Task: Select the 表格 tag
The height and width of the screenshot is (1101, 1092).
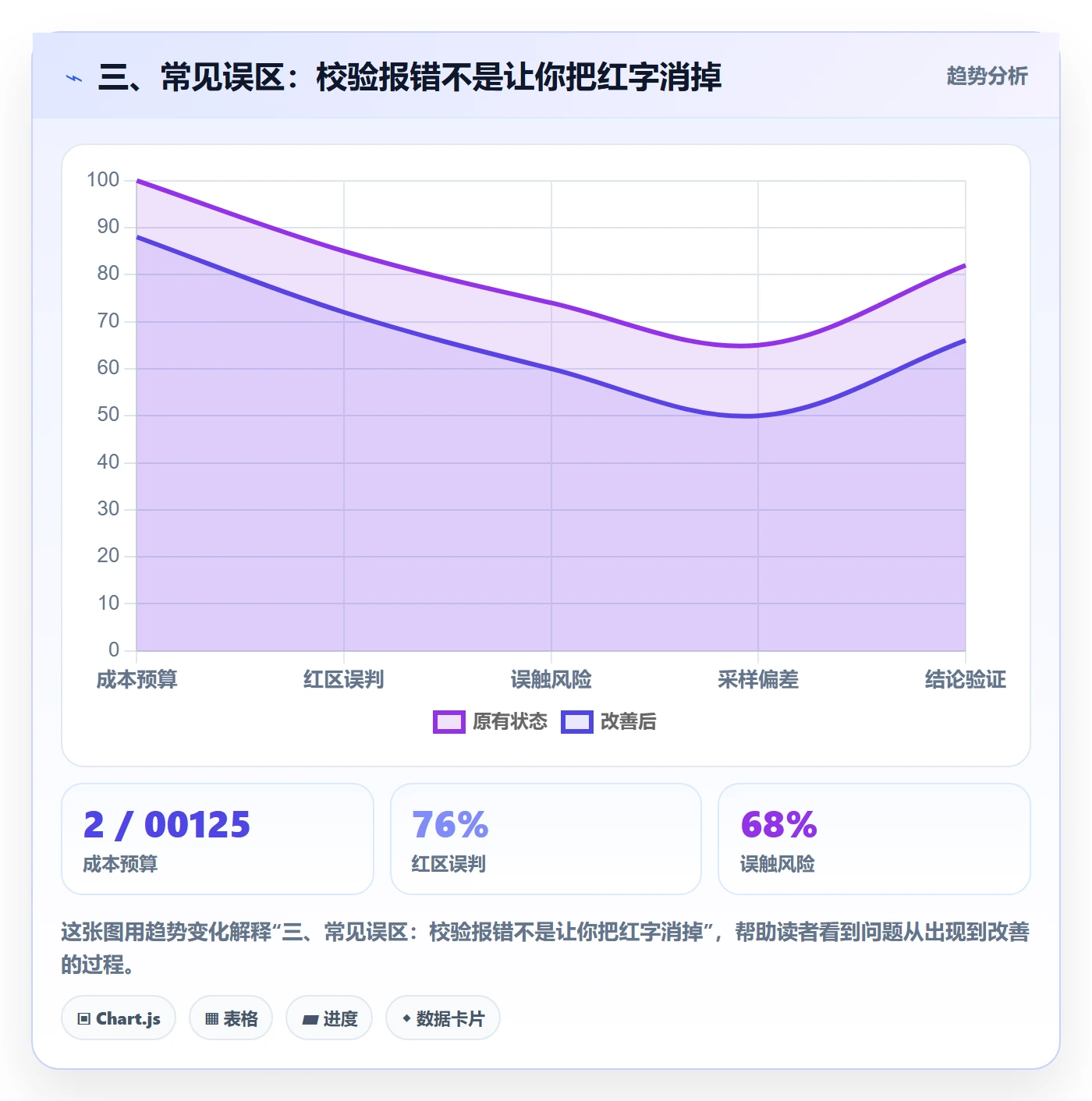Action: click(x=231, y=1018)
